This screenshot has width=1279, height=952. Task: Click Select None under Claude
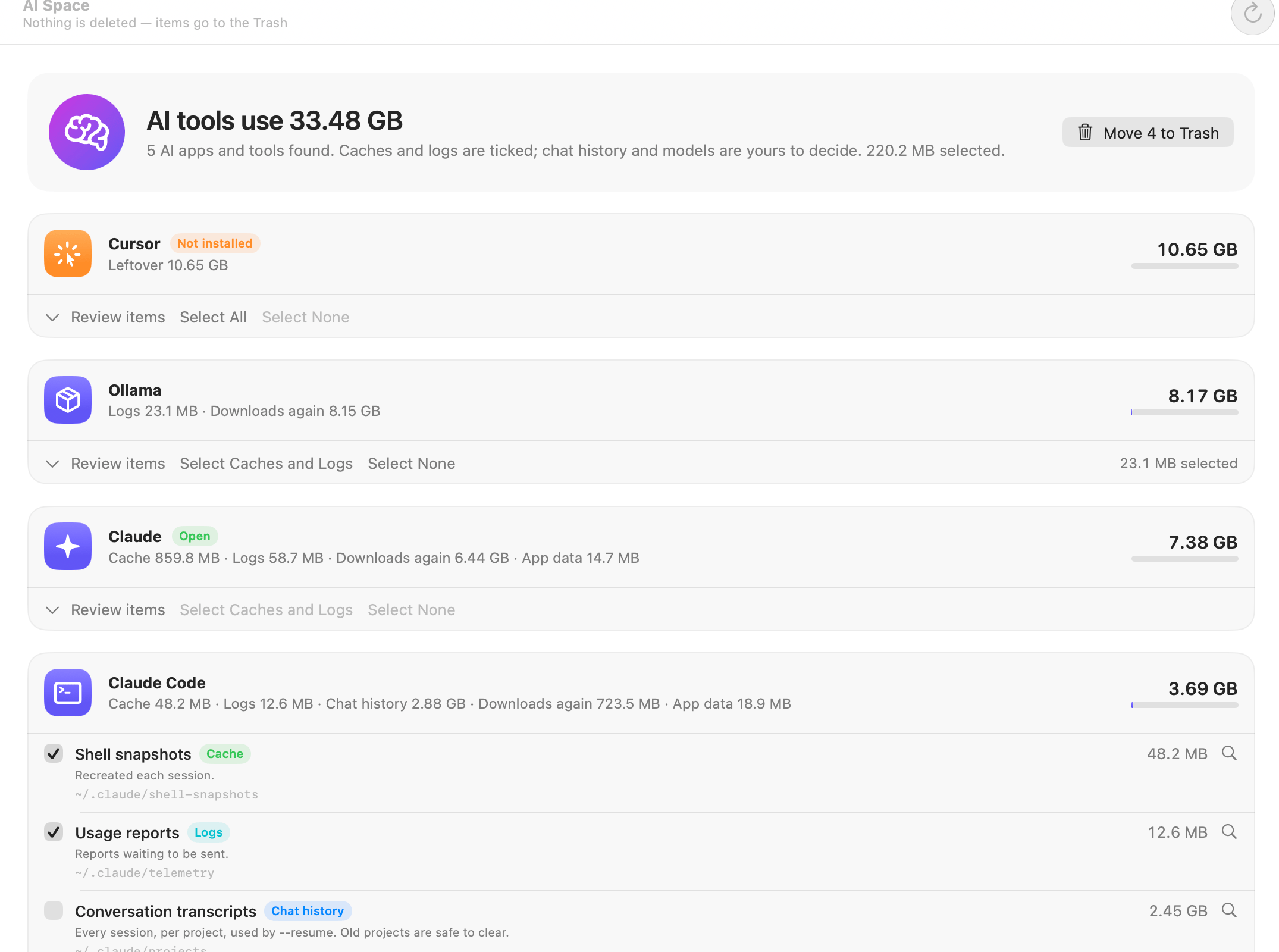tap(411, 610)
